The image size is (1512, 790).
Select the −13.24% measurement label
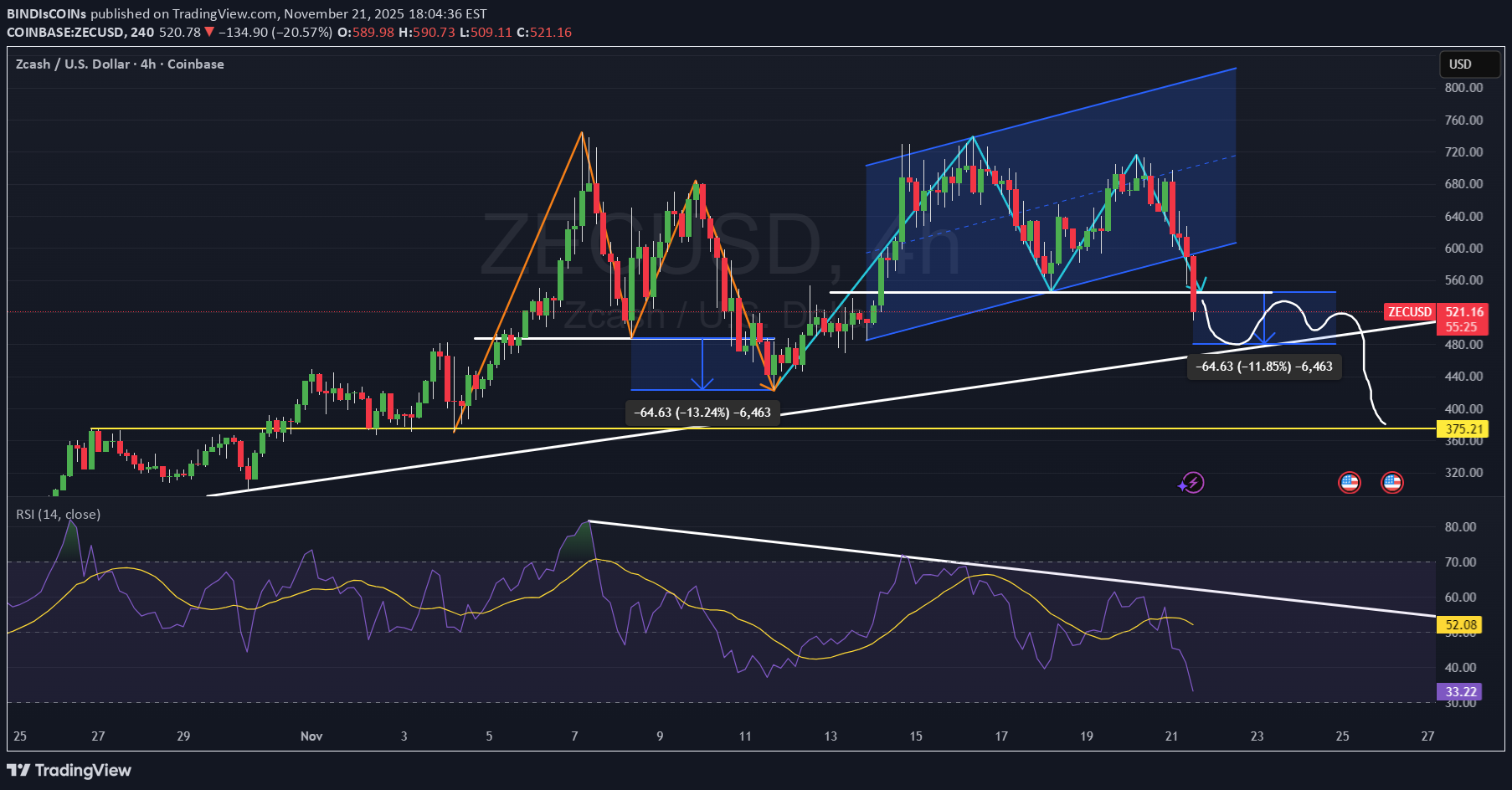coord(702,413)
